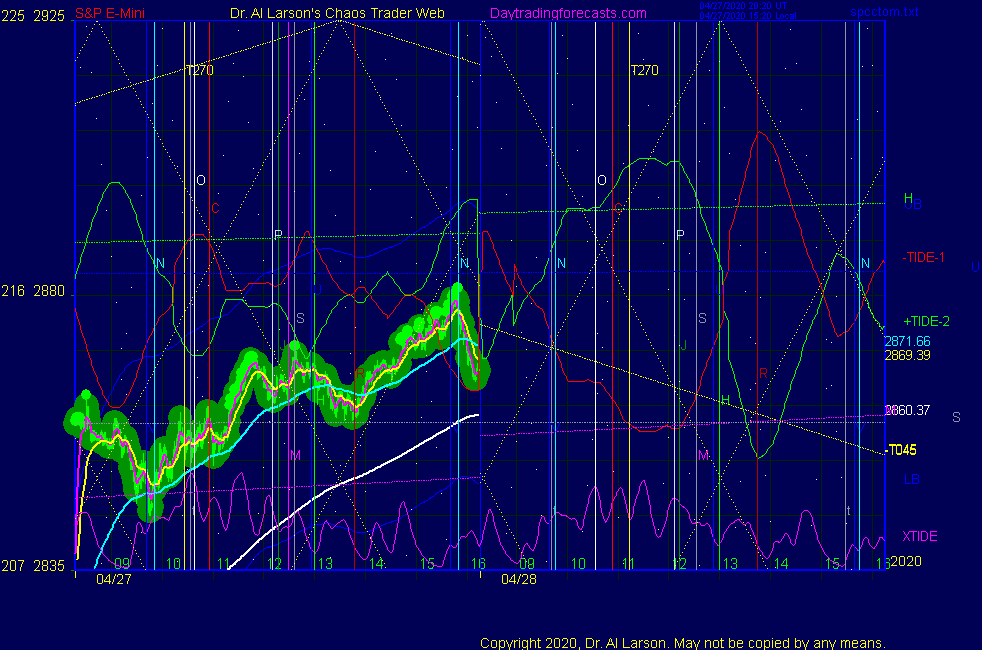Click the white price value 2860.37
982x650 pixels.
tap(907, 410)
